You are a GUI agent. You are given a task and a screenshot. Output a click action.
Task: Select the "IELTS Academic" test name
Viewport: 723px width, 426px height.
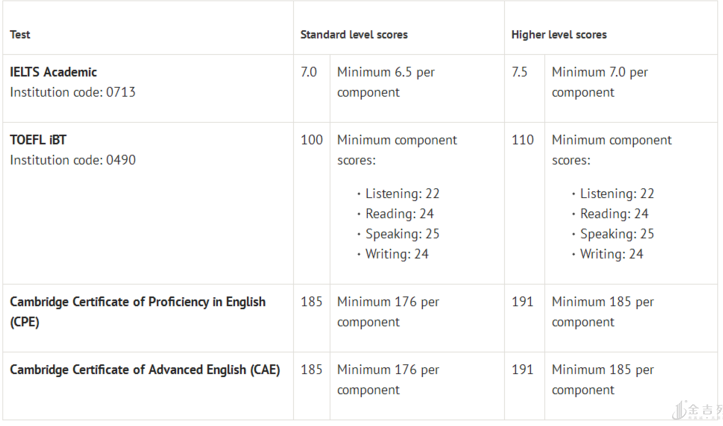pos(54,72)
